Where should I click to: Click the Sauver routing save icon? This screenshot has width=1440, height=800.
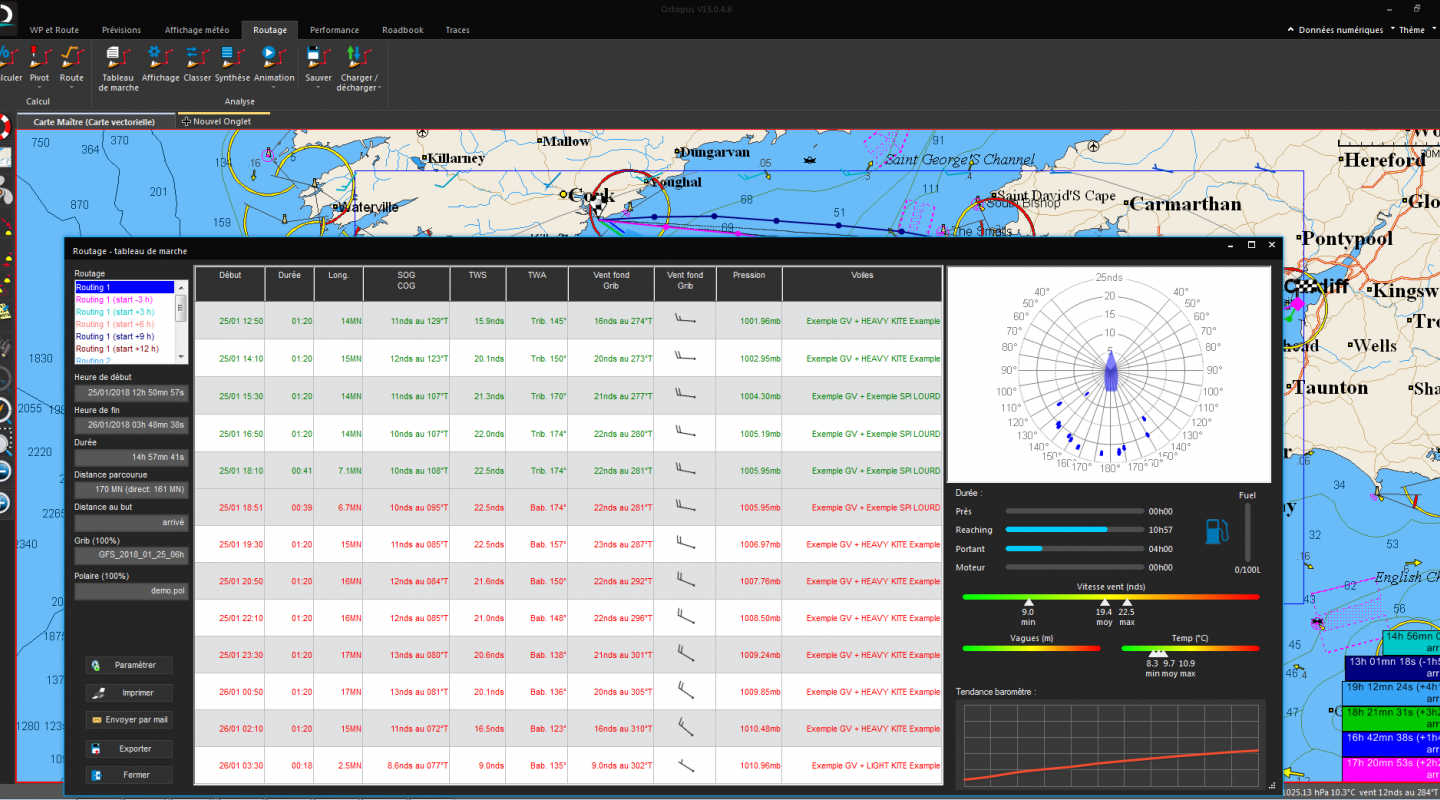pos(318,62)
